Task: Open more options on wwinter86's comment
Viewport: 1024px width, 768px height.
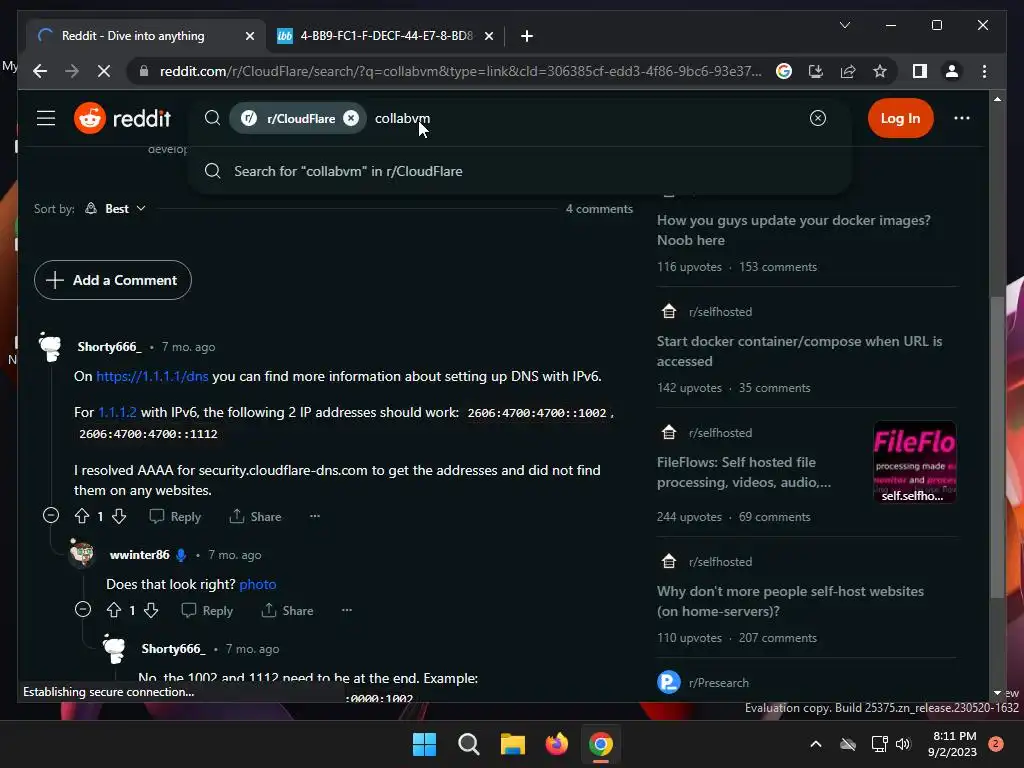Action: coord(347,610)
